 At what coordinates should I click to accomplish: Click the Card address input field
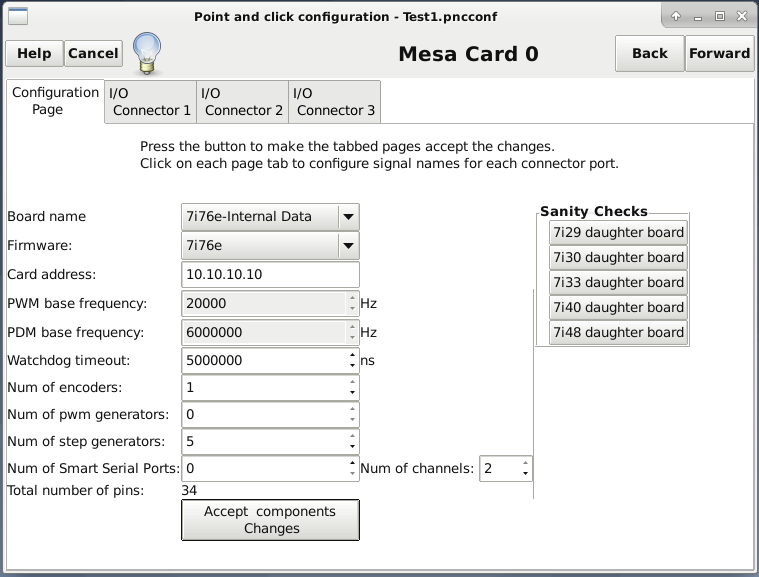pos(270,274)
